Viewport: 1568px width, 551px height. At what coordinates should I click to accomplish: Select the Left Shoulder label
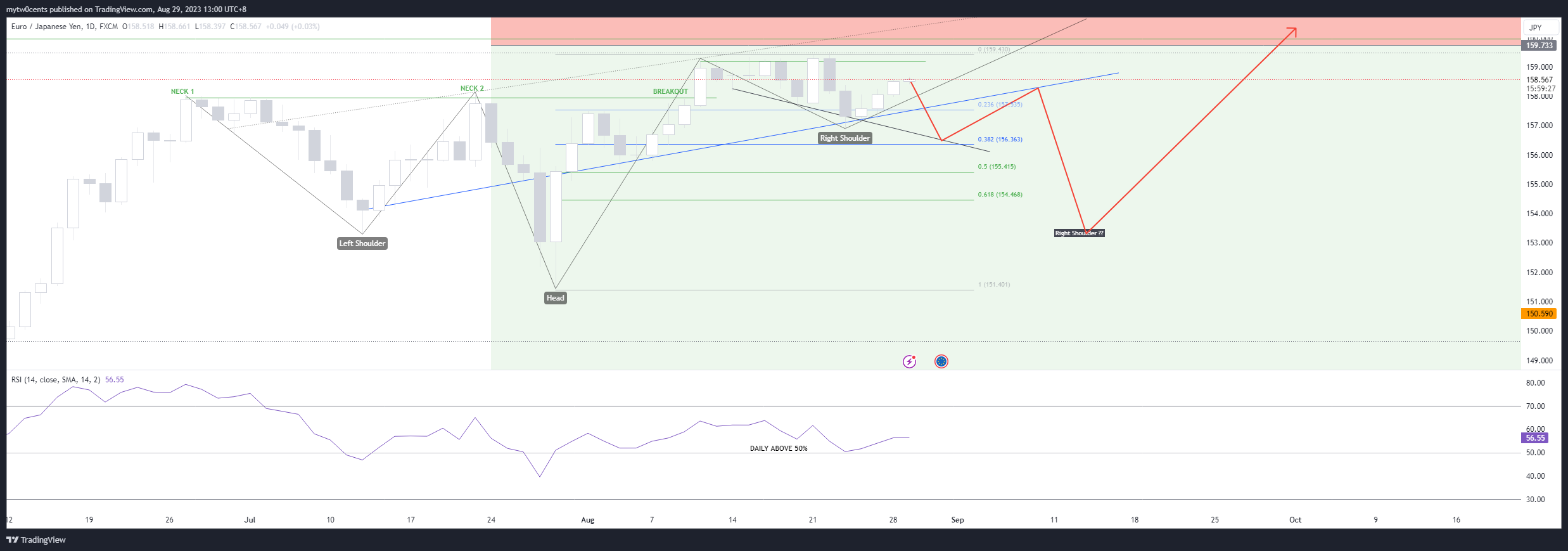(x=362, y=243)
